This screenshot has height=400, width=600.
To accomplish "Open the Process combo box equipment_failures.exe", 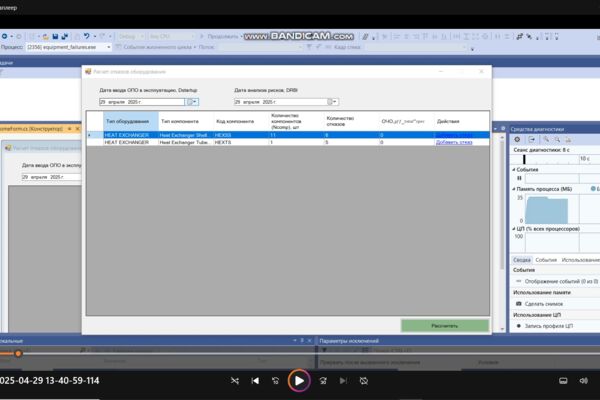I will pos(68,47).
